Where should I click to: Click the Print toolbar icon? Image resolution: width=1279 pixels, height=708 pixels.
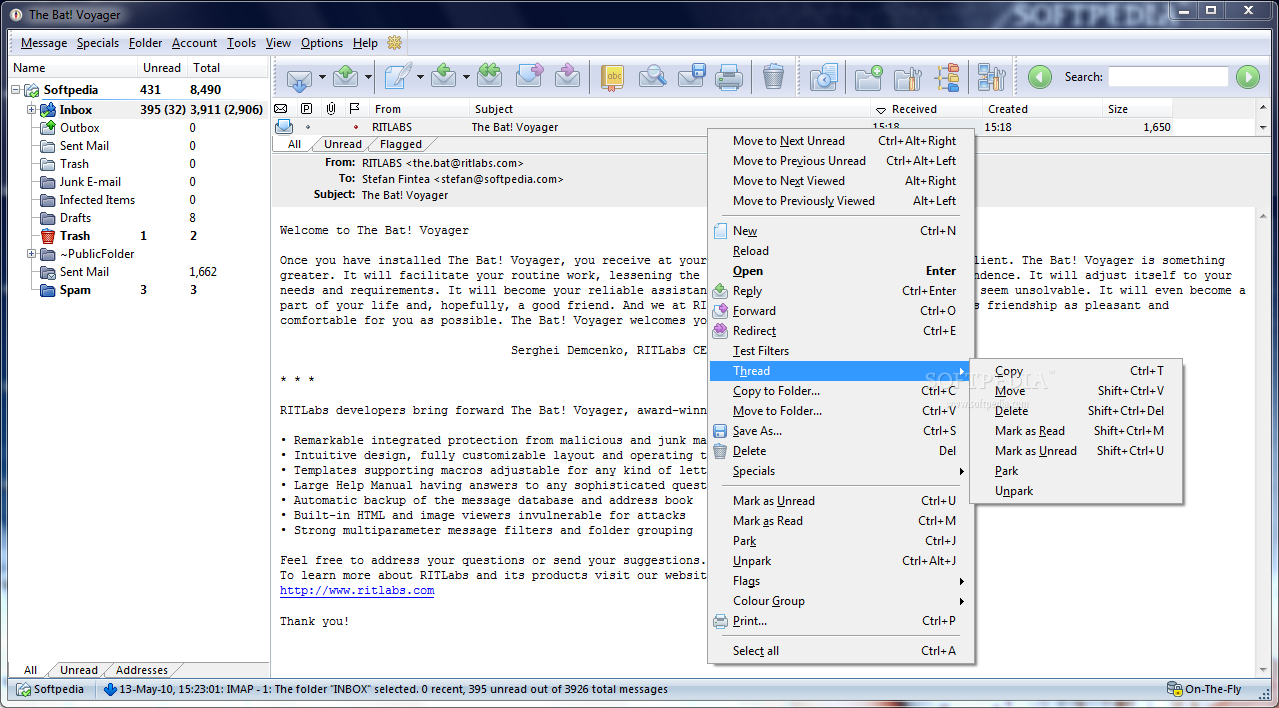[729, 77]
